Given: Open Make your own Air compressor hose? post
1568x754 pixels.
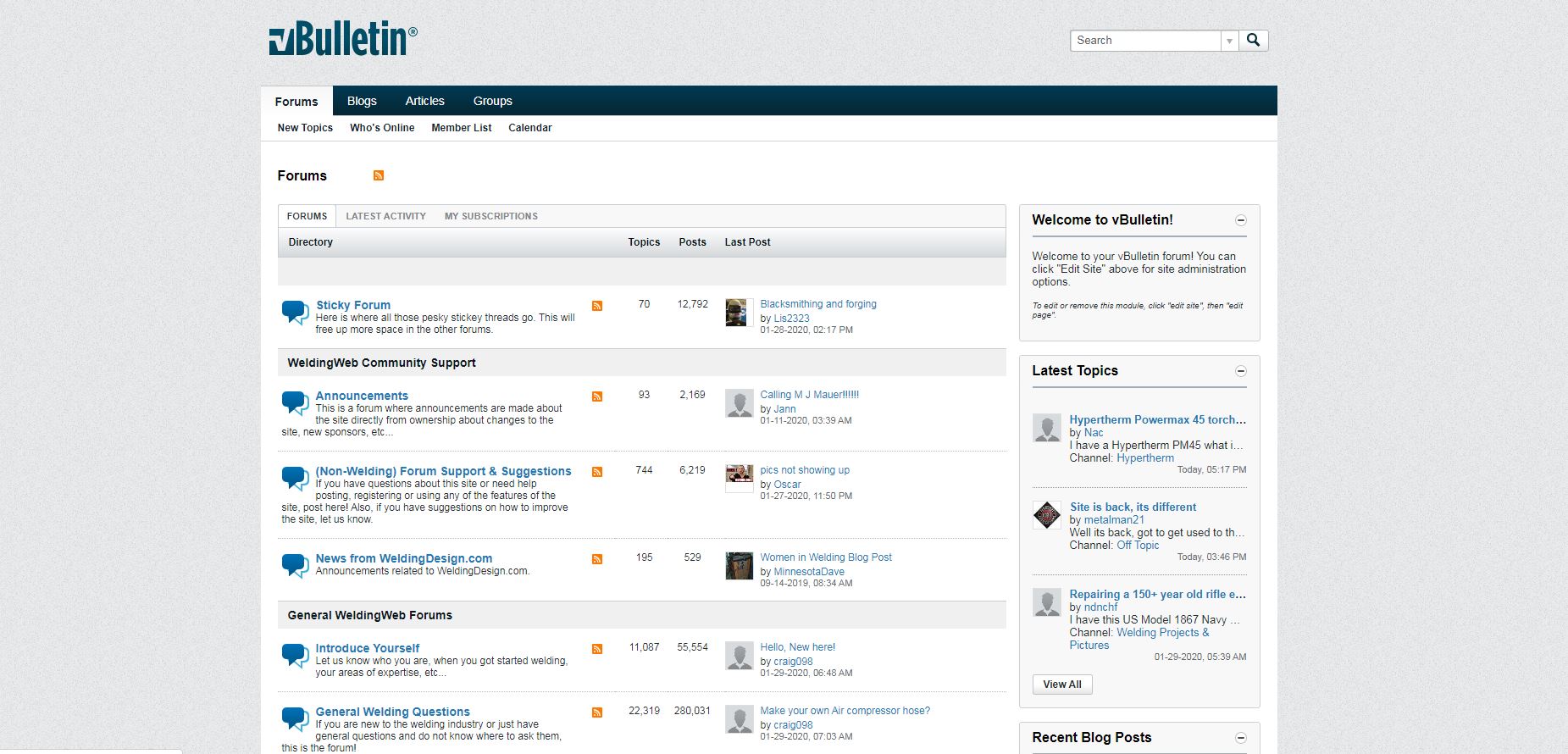Looking at the screenshot, I should (x=845, y=711).
